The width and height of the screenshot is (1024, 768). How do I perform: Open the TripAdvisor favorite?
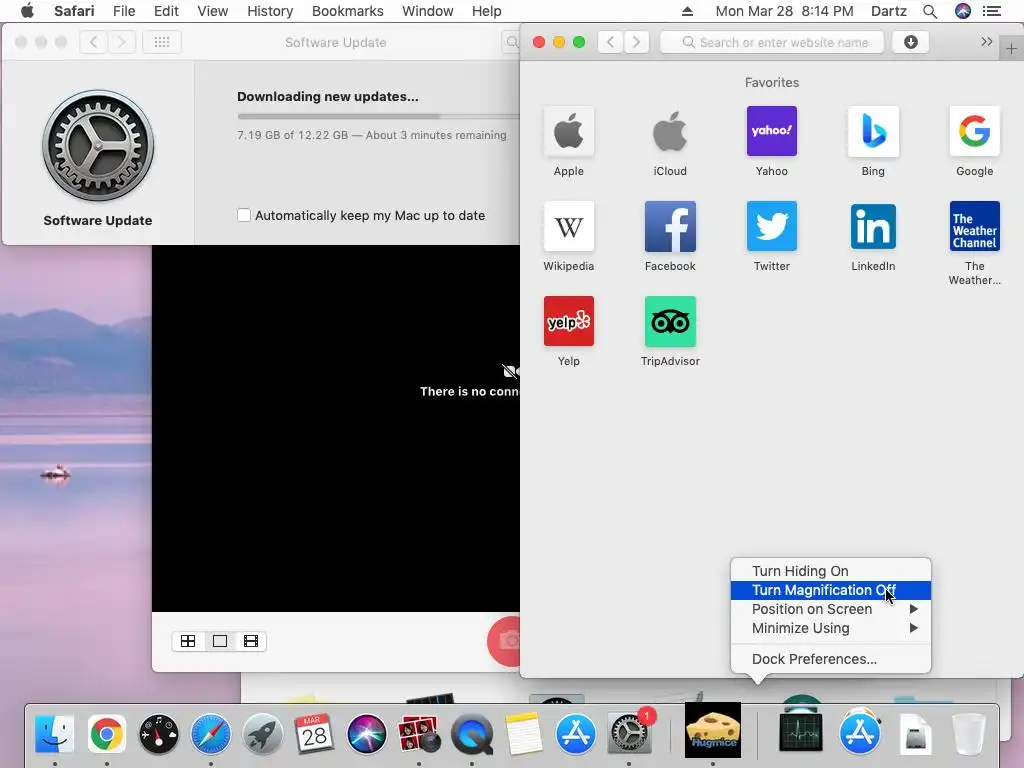670,321
